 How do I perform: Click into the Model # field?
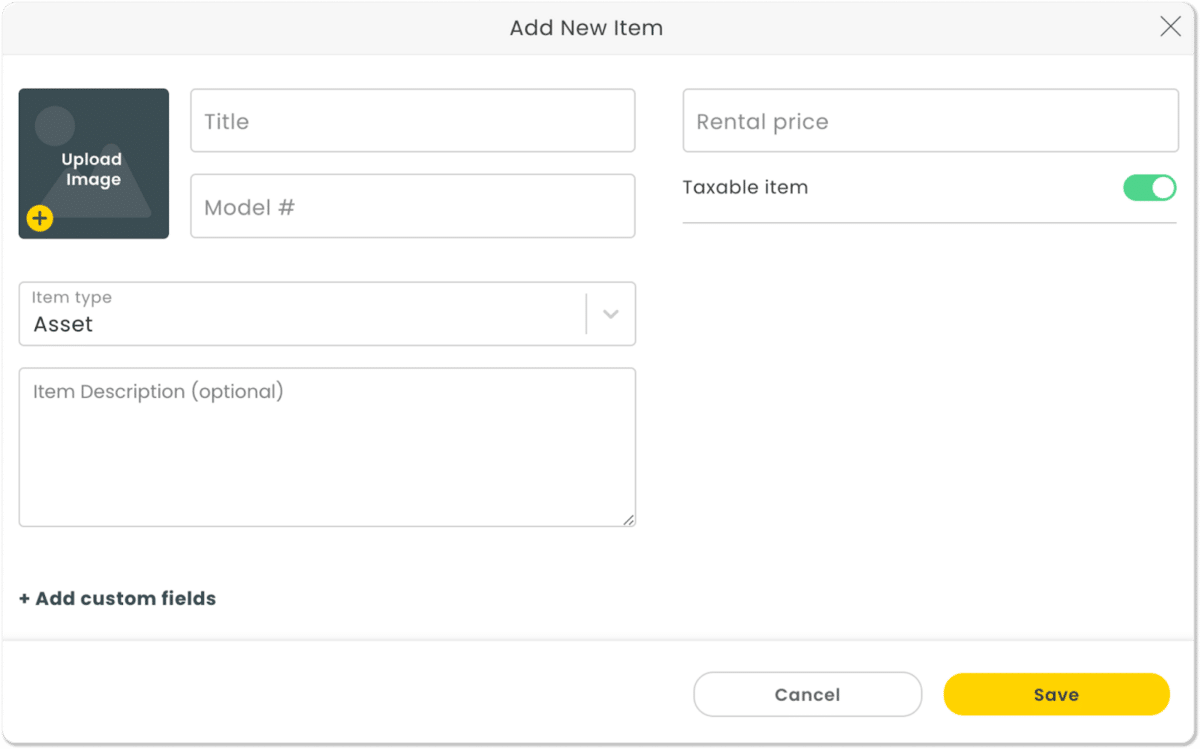412,207
